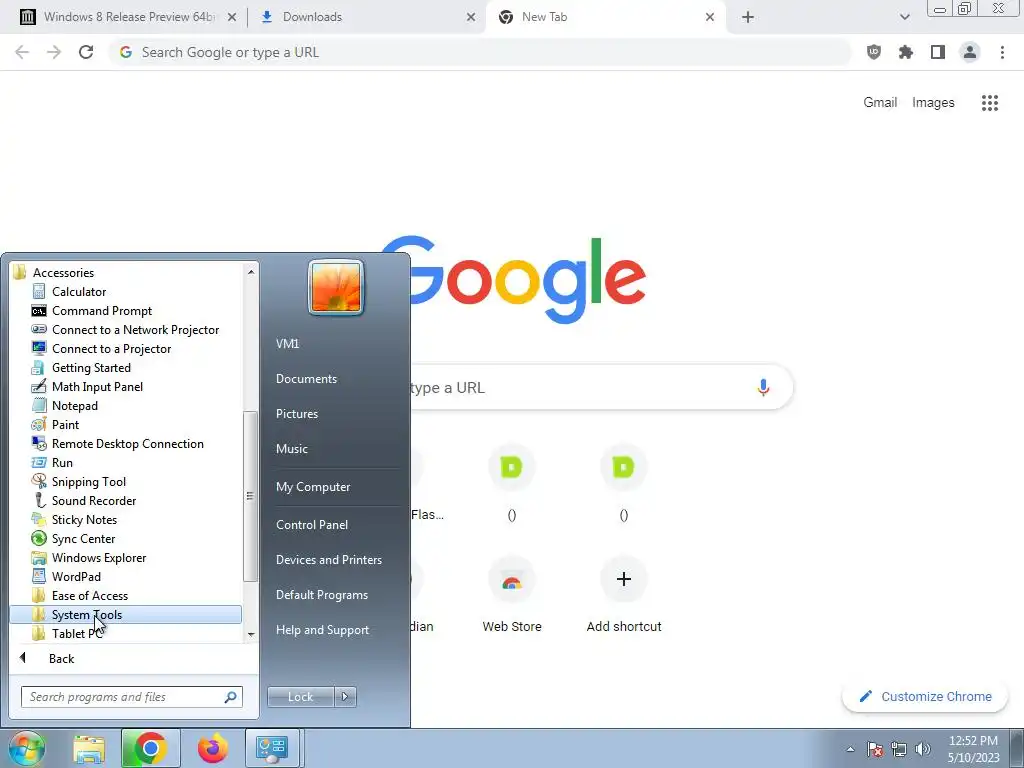Open the tab search dropdown
This screenshot has height=768, width=1024.
coord(904,18)
